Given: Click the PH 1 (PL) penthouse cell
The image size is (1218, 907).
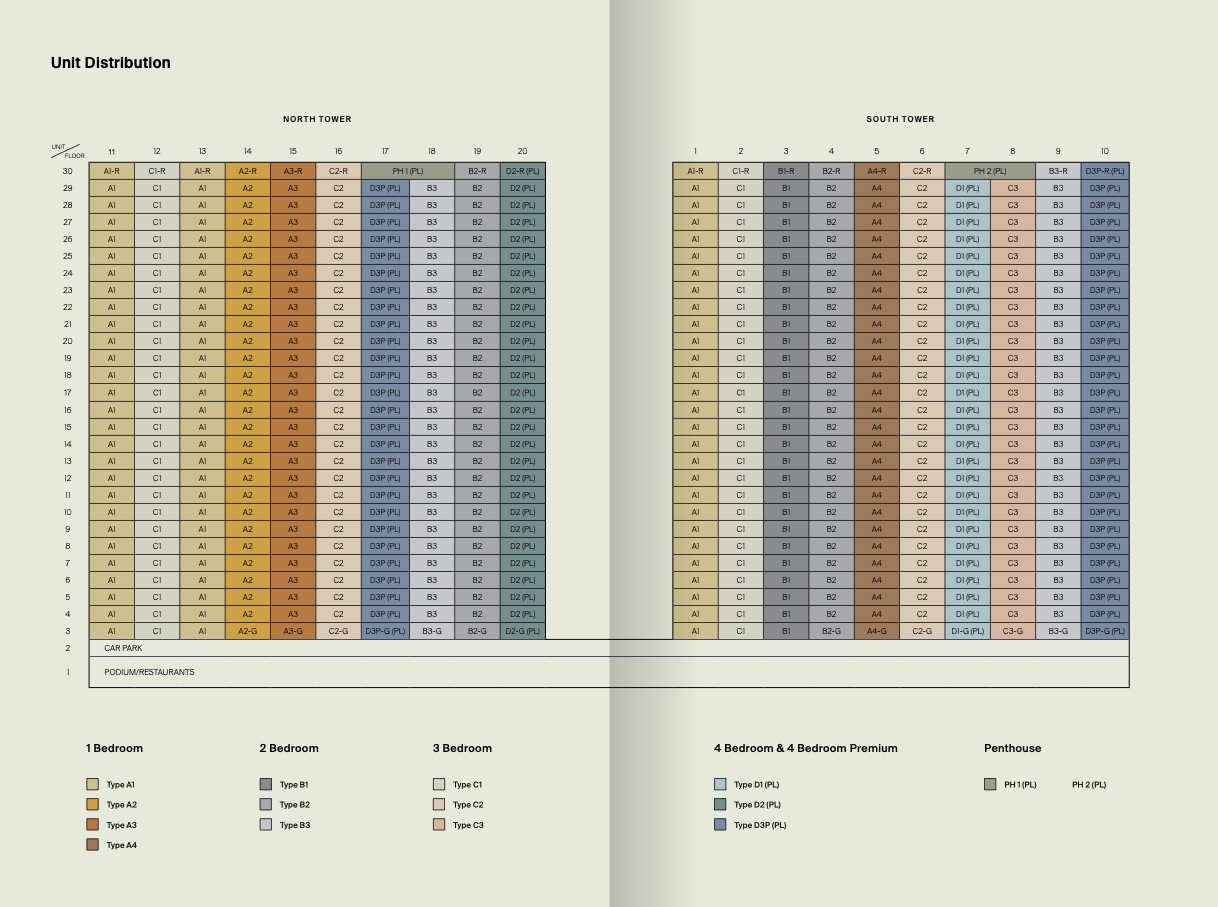Looking at the screenshot, I should [x=408, y=171].
